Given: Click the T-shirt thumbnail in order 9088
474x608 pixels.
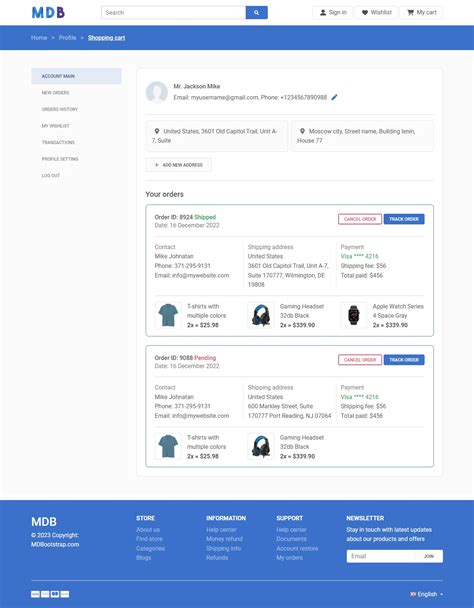Looking at the screenshot, I should click(x=168, y=446).
